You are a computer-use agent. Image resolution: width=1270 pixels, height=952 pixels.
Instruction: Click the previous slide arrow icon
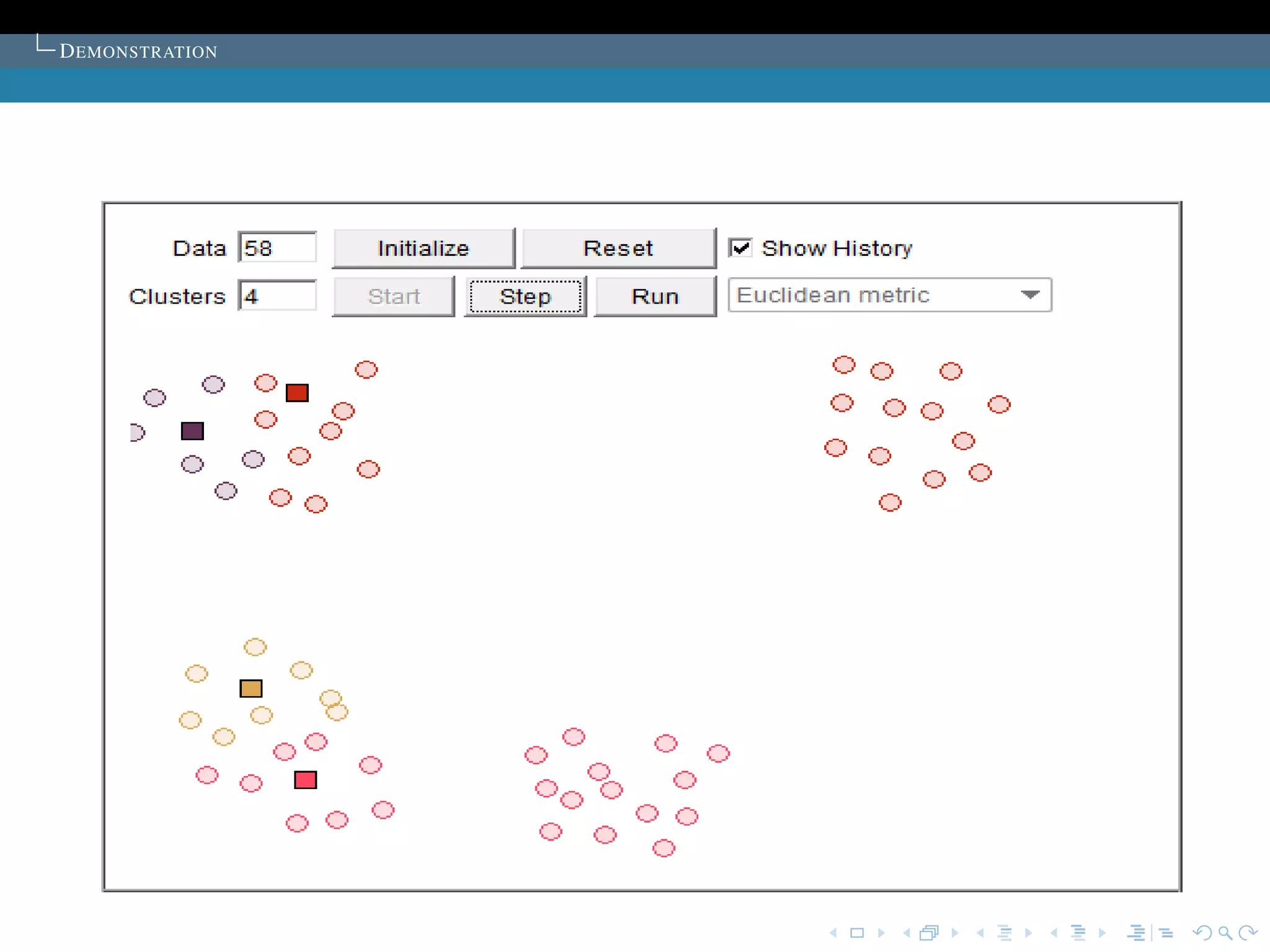pos(833,933)
